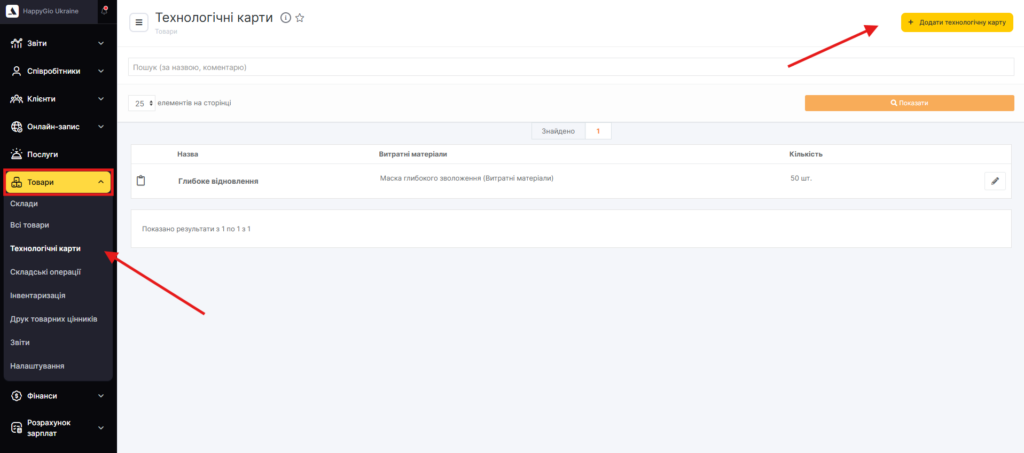This screenshot has height=453, width=1024.
Task: Click the orange Показати button
Action: [x=909, y=103]
